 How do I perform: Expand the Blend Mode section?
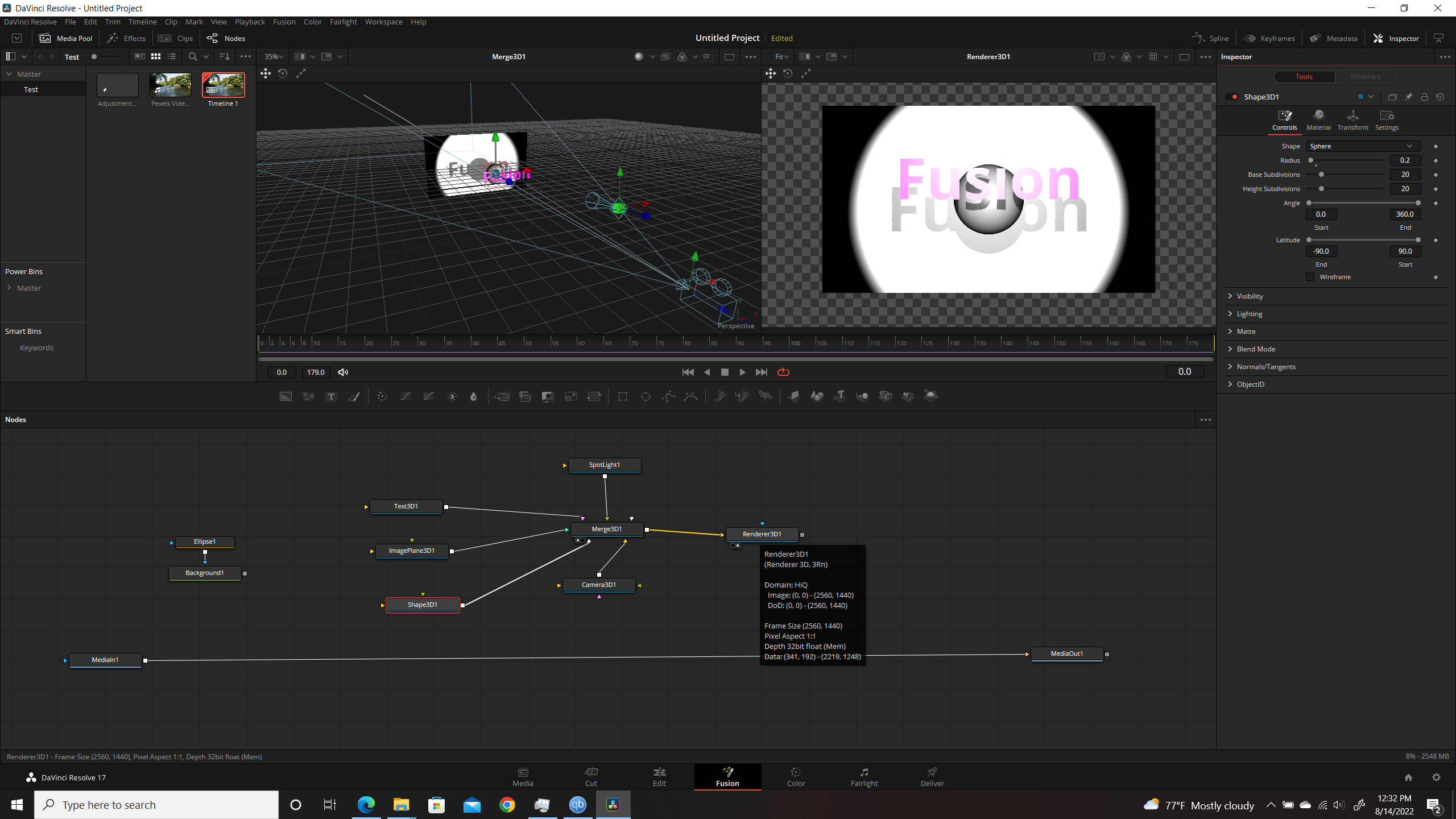(x=1335, y=349)
